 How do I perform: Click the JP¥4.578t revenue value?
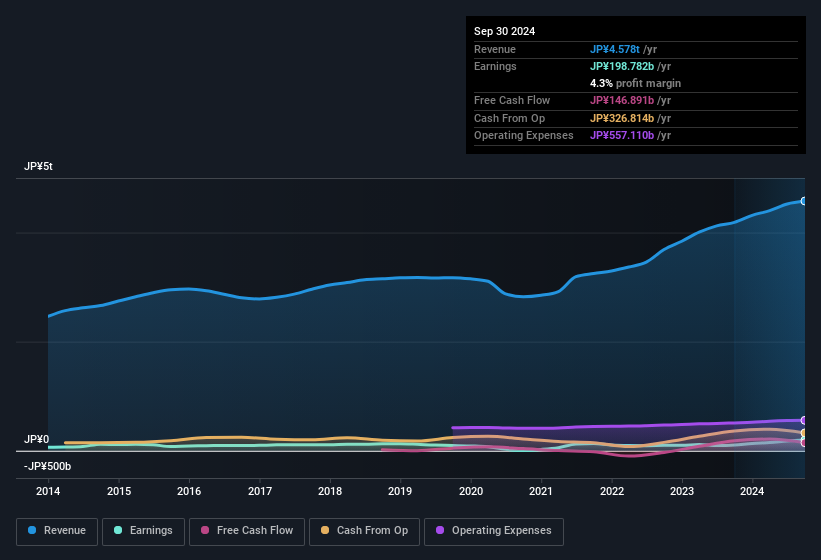point(615,49)
